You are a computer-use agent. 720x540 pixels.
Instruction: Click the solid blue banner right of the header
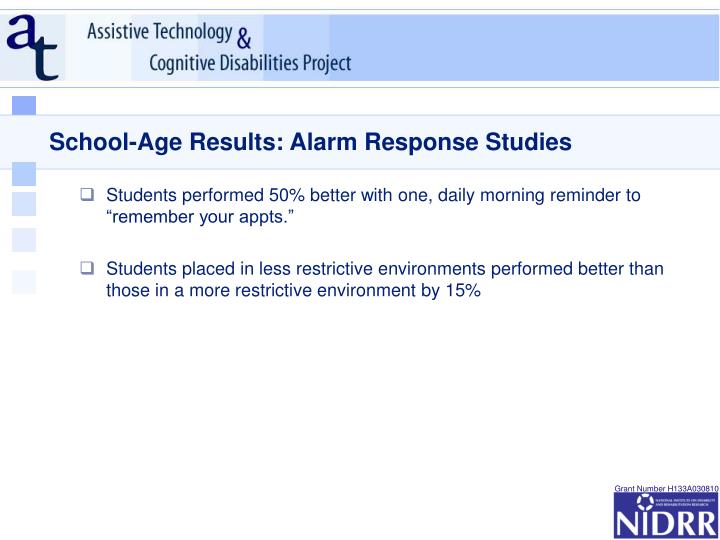[x=523, y=48]
